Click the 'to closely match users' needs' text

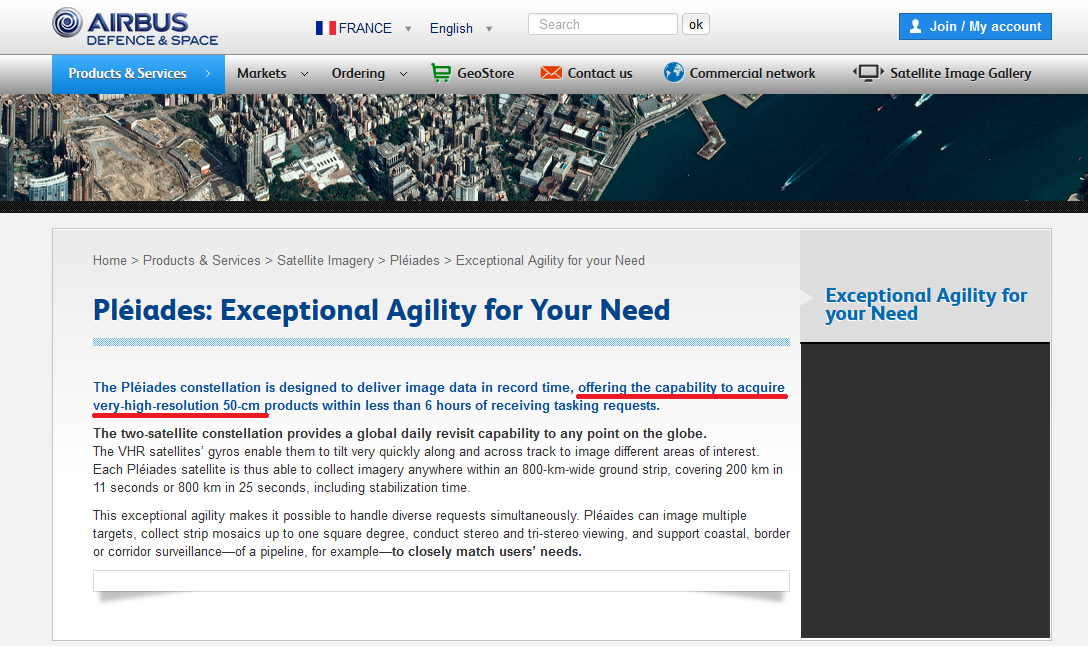pos(487,552)
